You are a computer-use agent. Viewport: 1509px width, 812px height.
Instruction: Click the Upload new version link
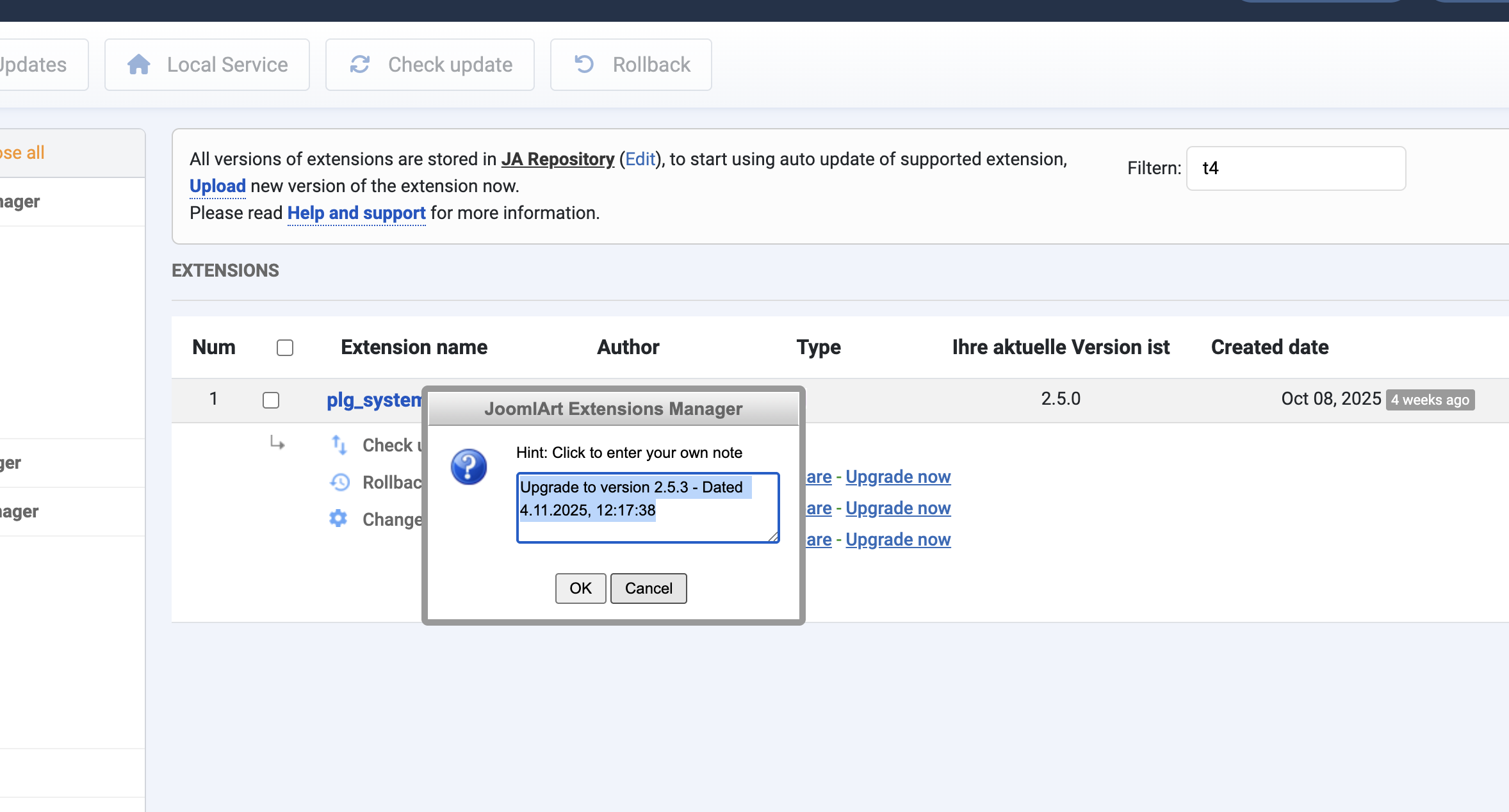click(217, 186)
